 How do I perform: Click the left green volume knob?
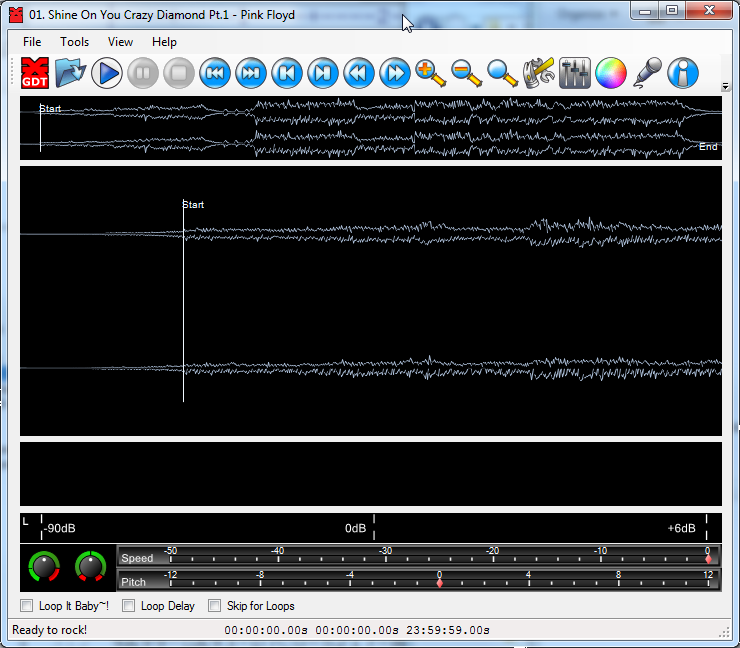[44, 566]
